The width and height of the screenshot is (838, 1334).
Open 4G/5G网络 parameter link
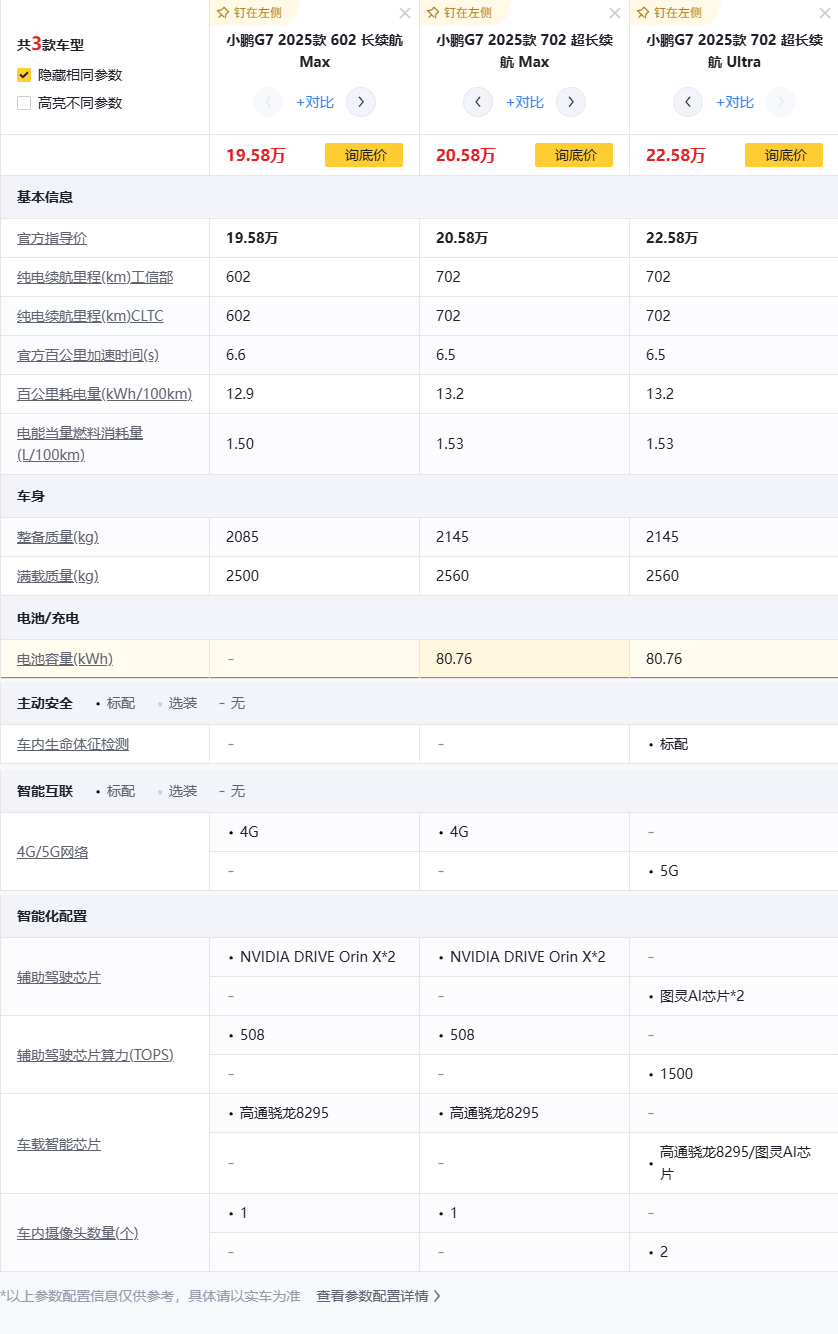click(53, 852)
